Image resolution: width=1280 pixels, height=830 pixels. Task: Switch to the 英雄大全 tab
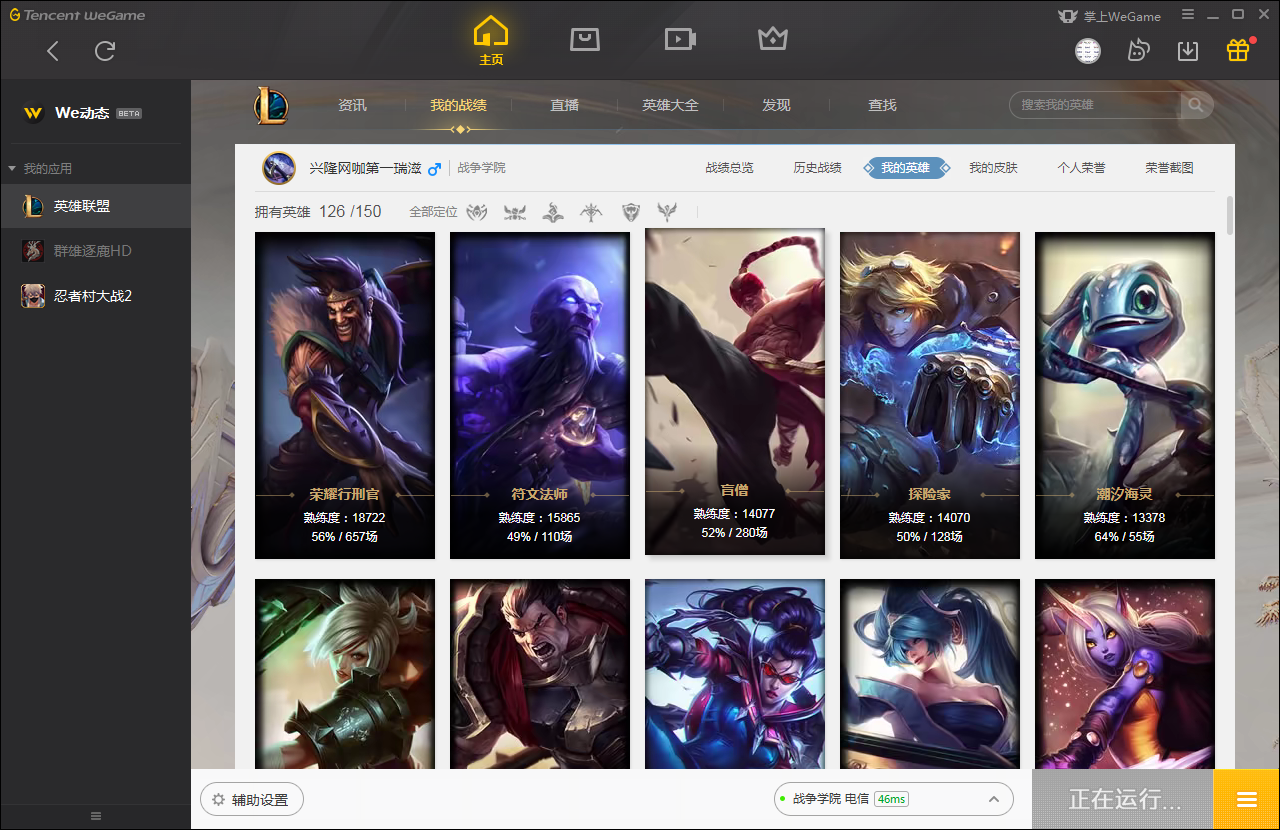click(671, 105)
